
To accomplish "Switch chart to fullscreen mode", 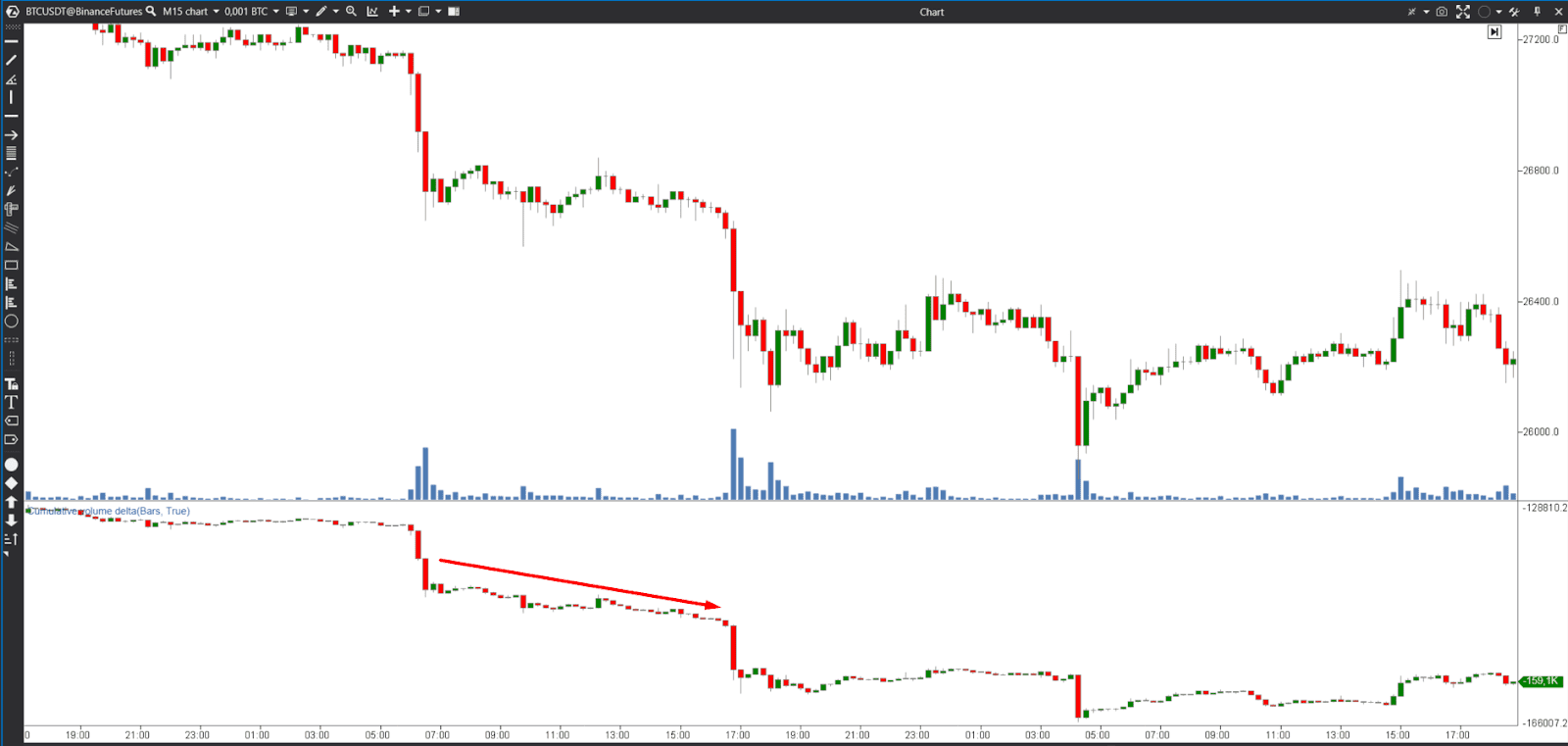I will pyautogui.click(x=1463, y=12).
